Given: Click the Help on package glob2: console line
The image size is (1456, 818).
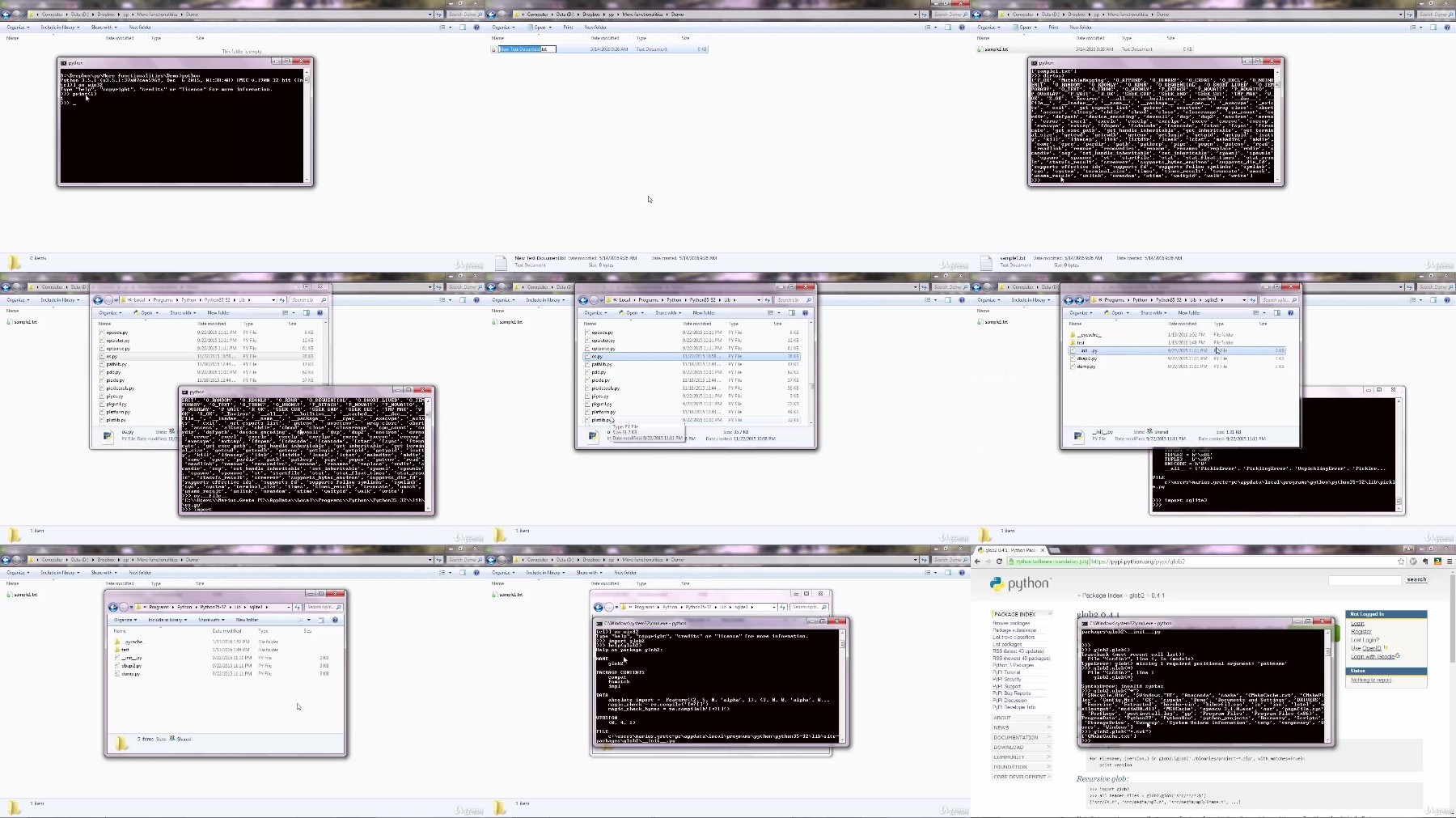Looking at the screenshot, I should click(x=630, y=650).
